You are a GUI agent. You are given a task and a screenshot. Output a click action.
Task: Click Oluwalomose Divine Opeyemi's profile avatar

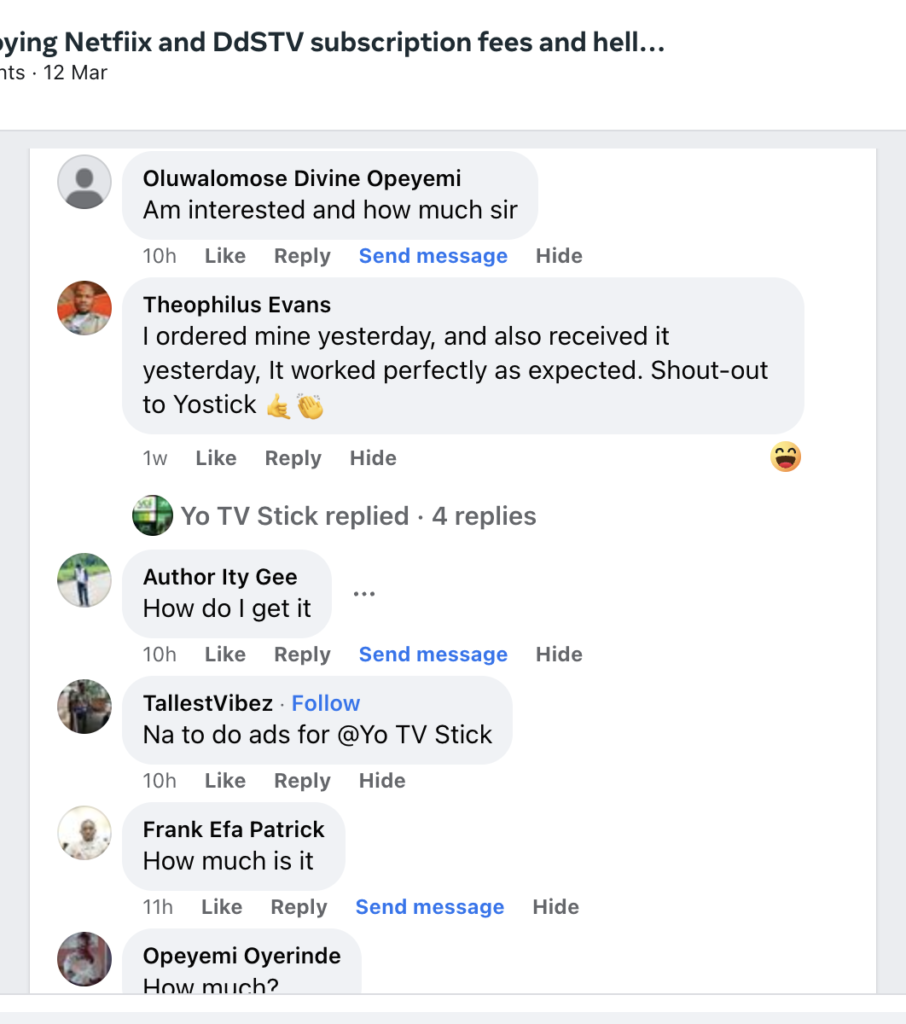point(84,183)
